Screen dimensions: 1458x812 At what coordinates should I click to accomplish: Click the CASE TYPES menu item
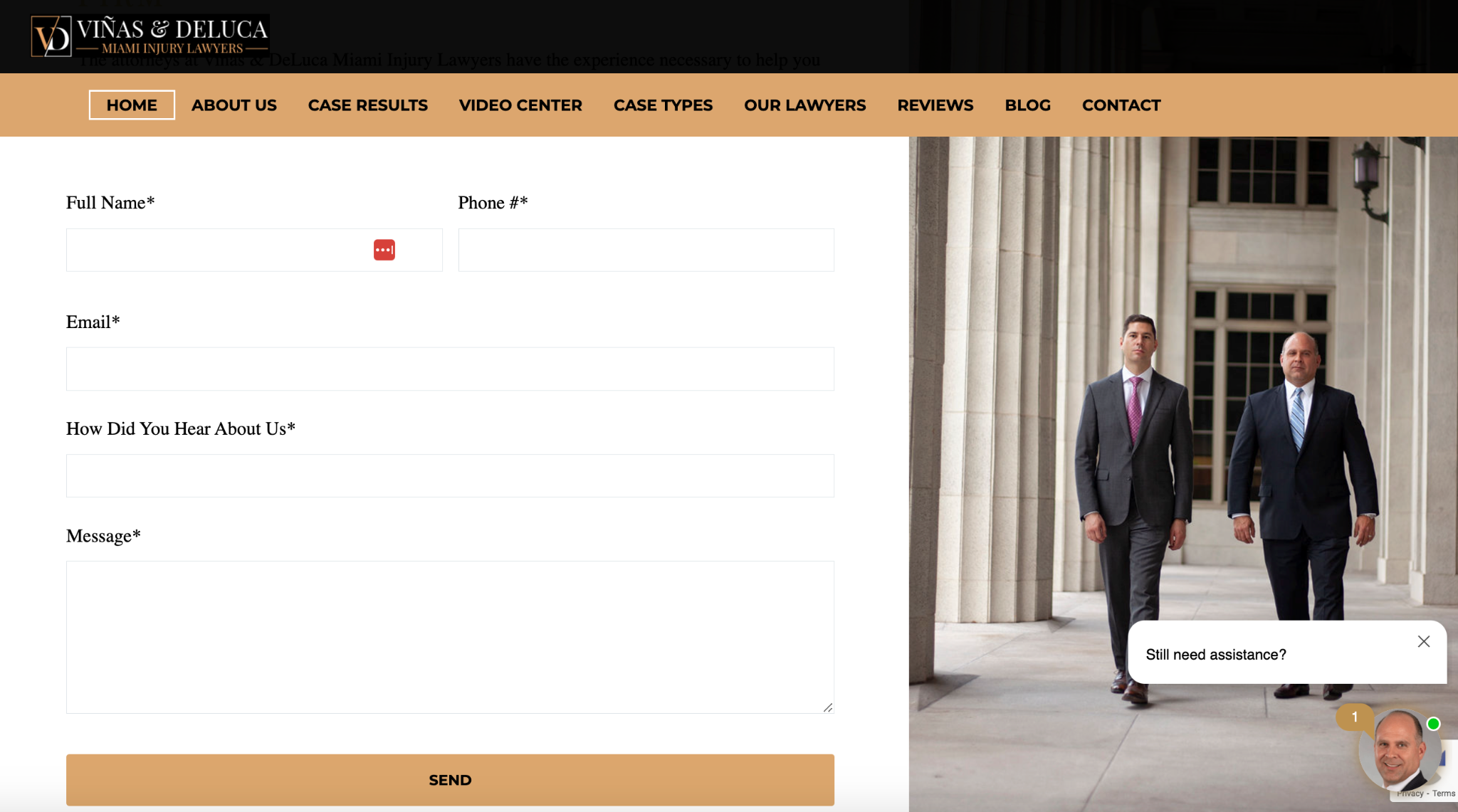click(662, 104)
